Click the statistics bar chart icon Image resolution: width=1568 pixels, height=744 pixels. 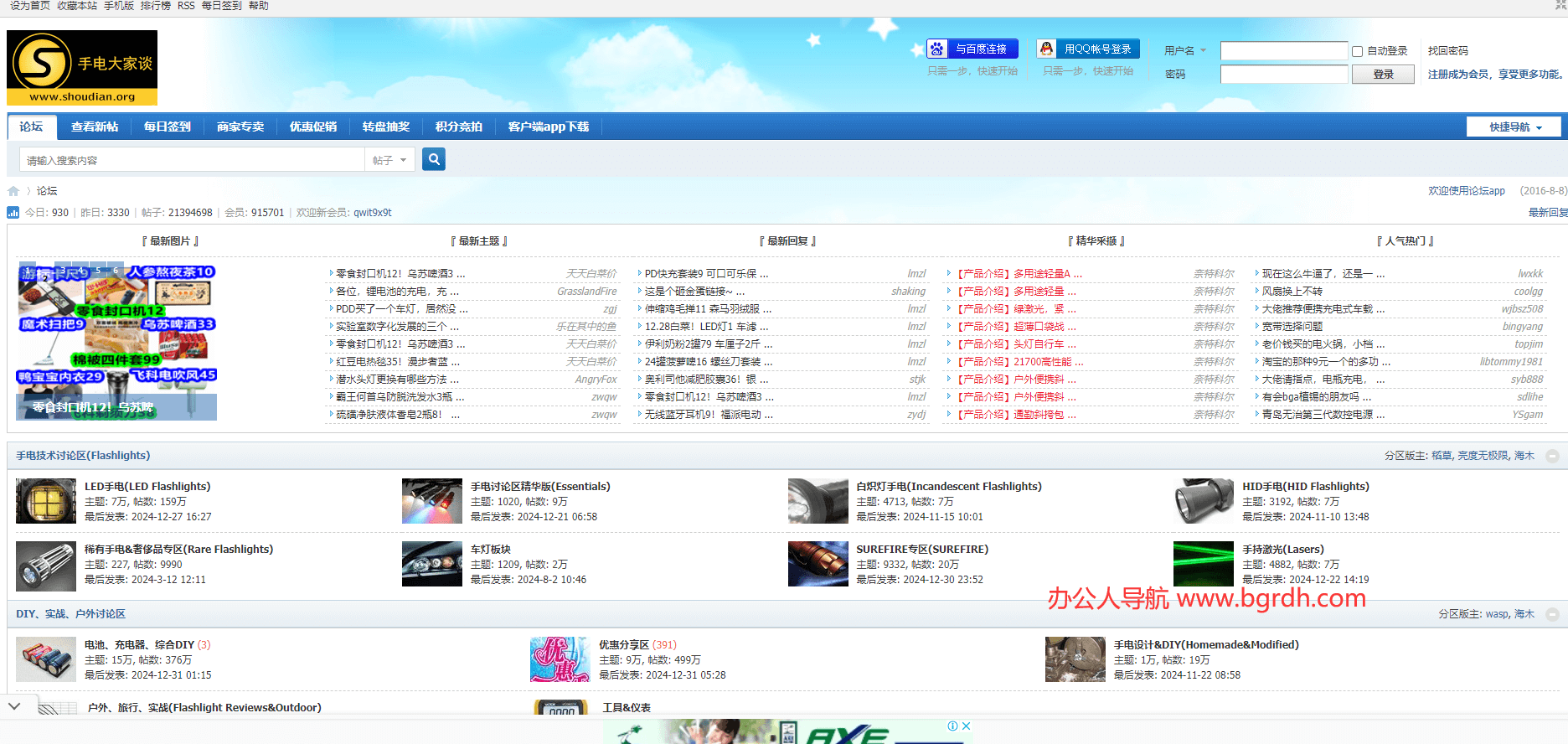pos(13,213)
